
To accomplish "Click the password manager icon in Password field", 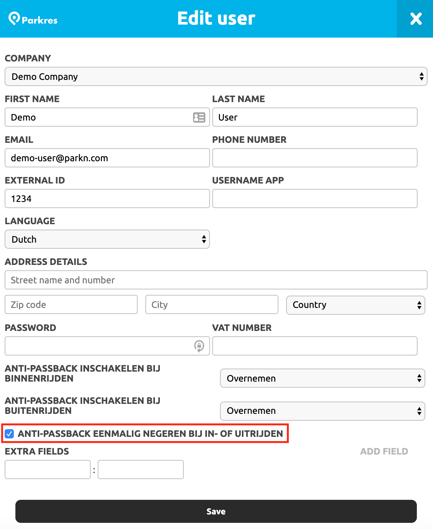I will (199, 346).
